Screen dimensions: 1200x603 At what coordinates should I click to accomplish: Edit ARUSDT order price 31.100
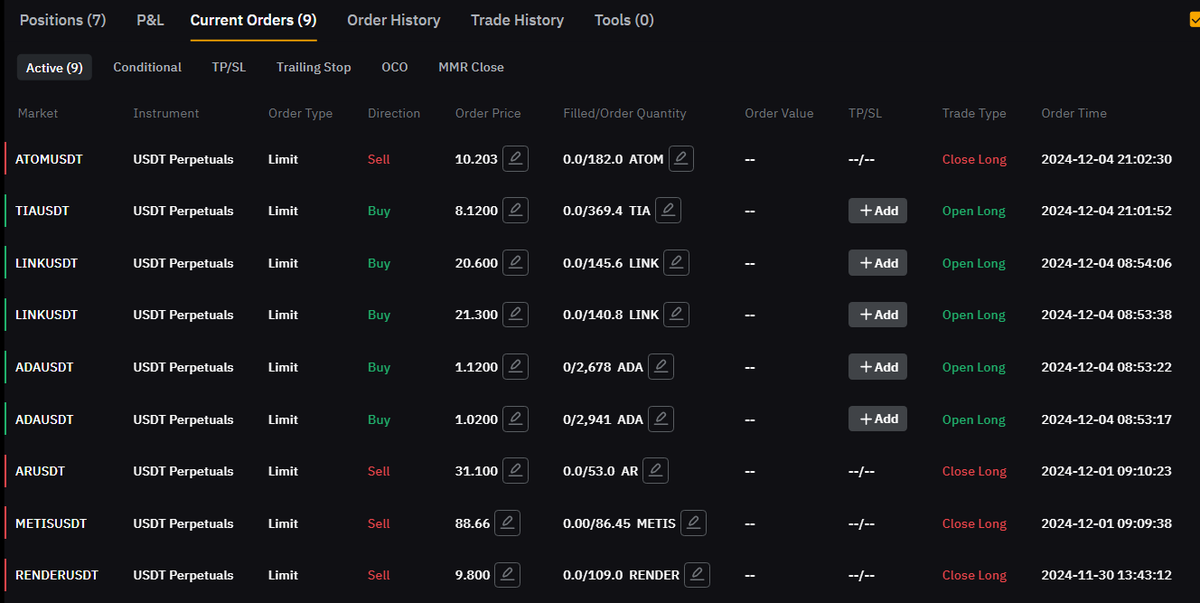[x=515, y=471]
